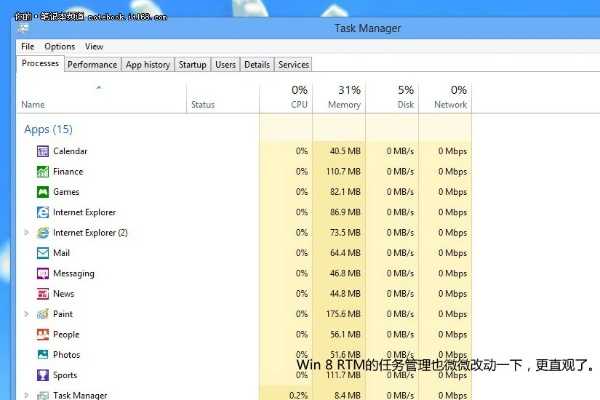Open the Services tab

(x=293, y=64)
